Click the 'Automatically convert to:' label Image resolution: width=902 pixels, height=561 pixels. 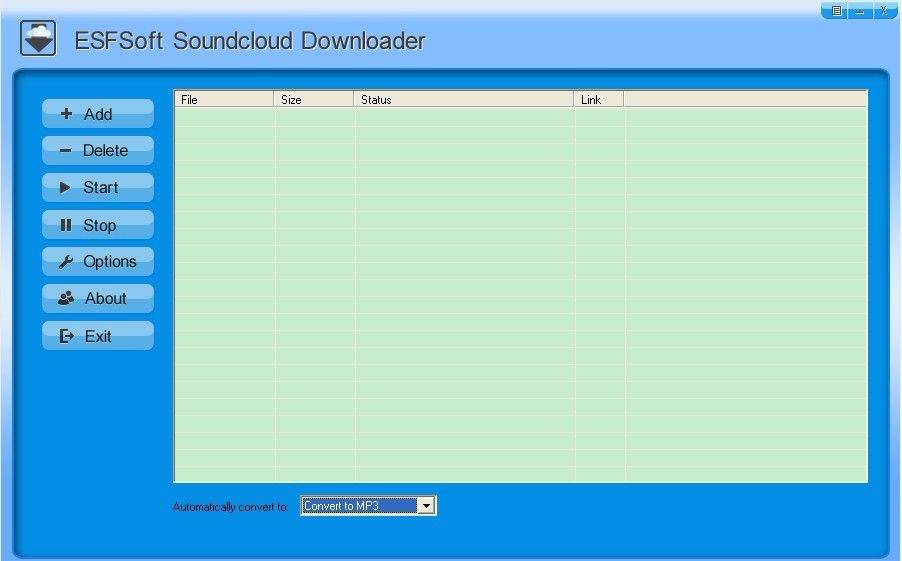click(x=230, y=507)
